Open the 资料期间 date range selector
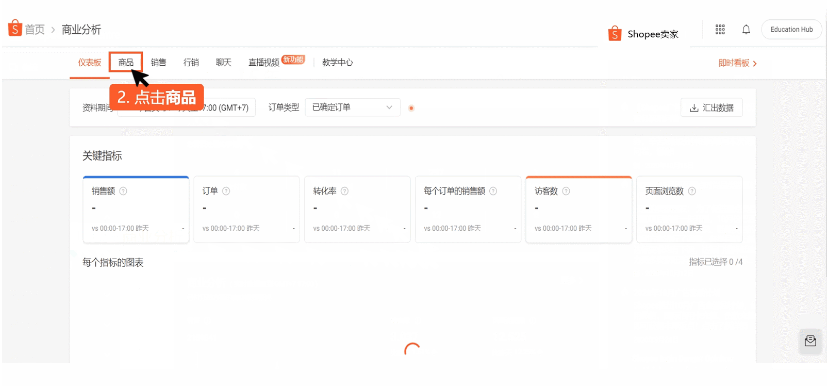Viewport: 839px width, 386px height. coord(187,108)
